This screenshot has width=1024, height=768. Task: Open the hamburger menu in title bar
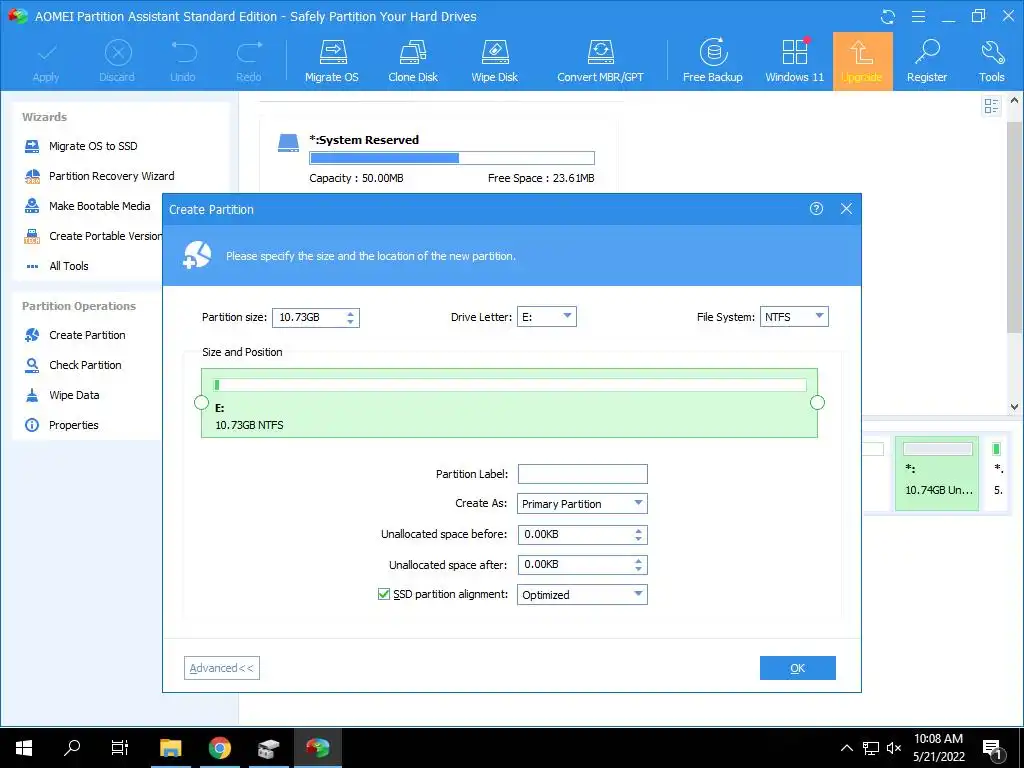tap(918, 16)
